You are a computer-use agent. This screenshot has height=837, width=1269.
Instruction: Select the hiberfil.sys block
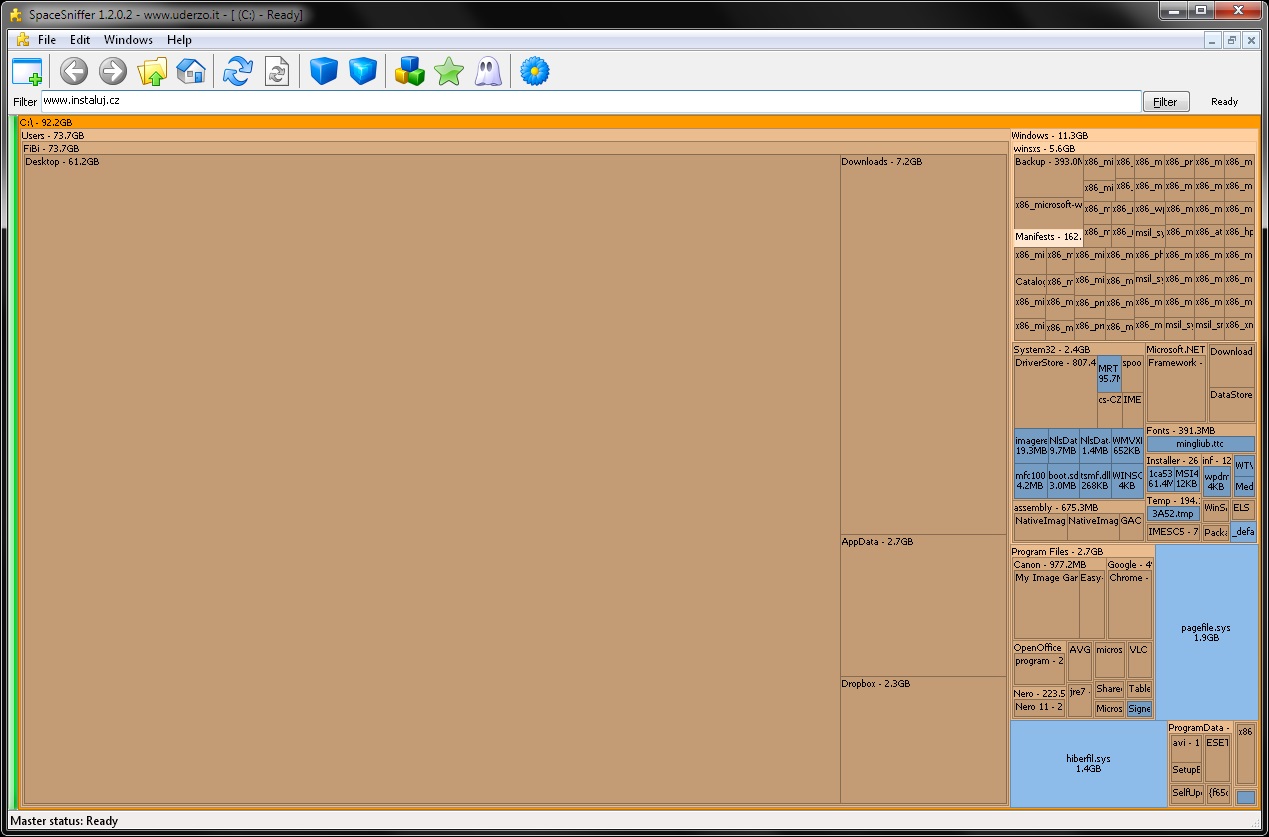point(1088,763)
